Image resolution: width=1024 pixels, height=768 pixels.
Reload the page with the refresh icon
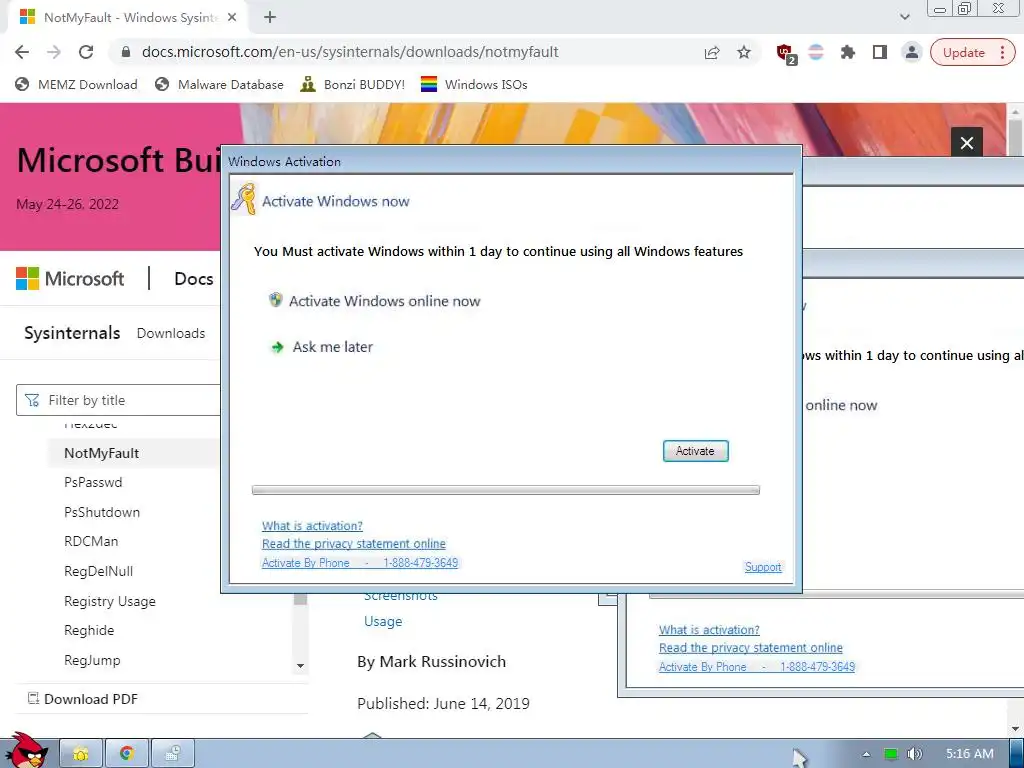(x=86, y=52)
